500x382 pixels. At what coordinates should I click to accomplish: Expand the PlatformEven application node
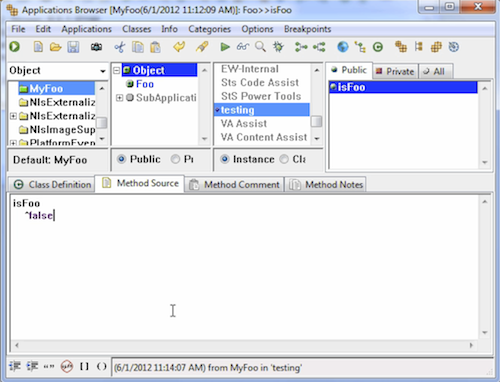pos(13,143)
